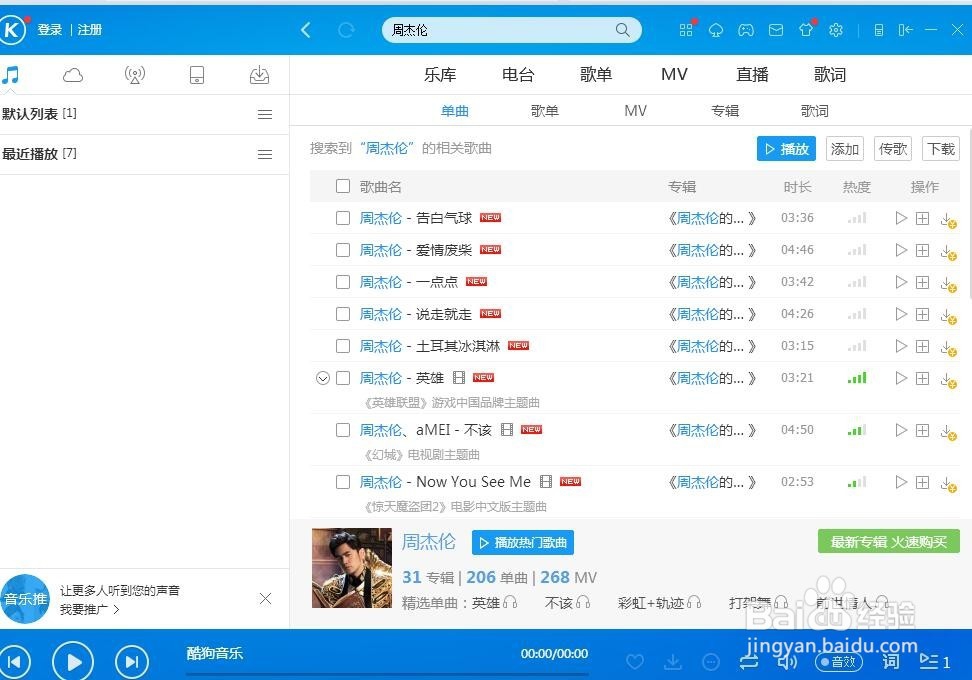
Task: Open the MV film icon beside 英雄
Action: (x=459, y=378)
